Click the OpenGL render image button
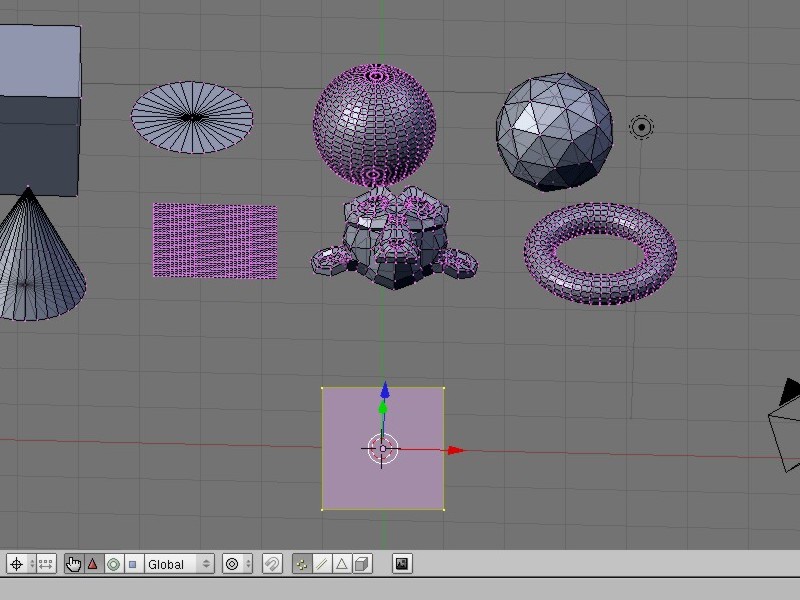800x600 pixels. point(402,564)
